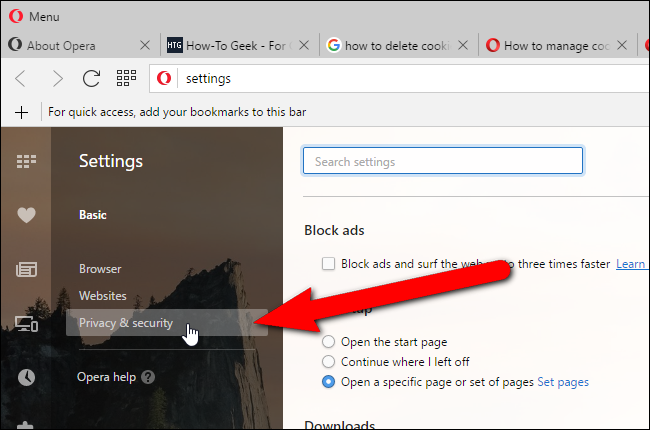Click the HTG favicon on How-To Geek tab
The width and height of the screenshot is (650, 430).
[175, 45]
